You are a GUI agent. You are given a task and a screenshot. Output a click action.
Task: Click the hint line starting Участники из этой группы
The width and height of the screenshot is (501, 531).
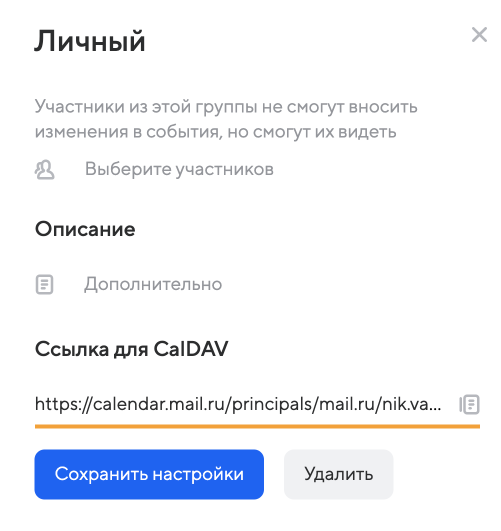pos(226,107)
